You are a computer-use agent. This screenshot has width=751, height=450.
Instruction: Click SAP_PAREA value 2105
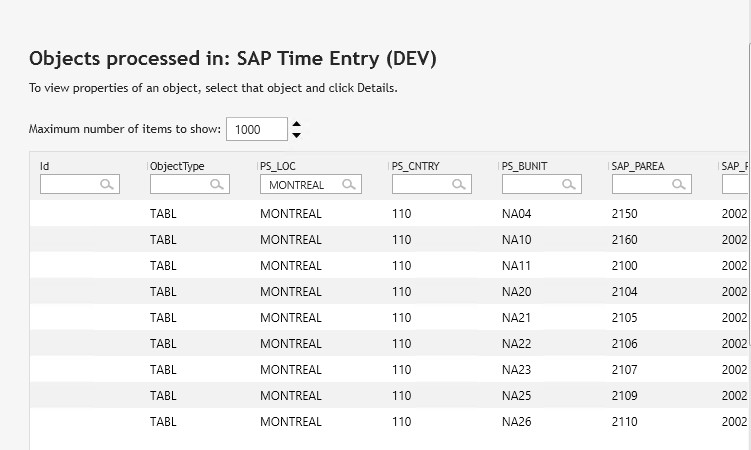pyautogui.click(x=625, y=317)
